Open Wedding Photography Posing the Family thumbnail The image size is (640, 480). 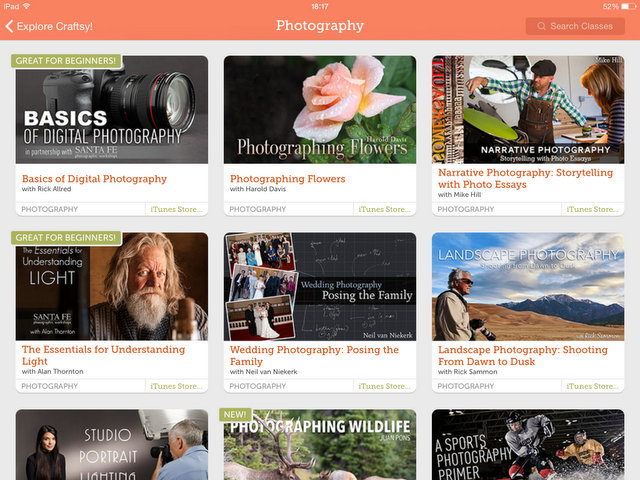click(x=320, y=287)
